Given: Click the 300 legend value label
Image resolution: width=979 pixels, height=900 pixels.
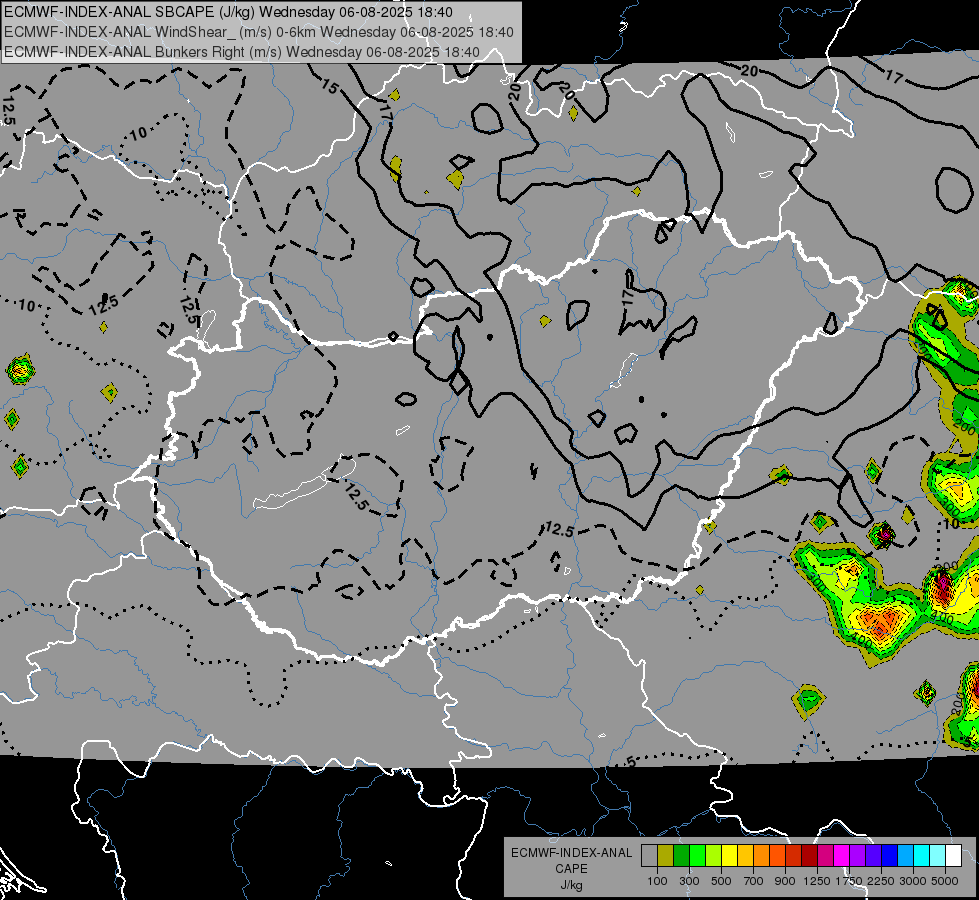Looking at the screenshot, I should (x=689, y=881).
